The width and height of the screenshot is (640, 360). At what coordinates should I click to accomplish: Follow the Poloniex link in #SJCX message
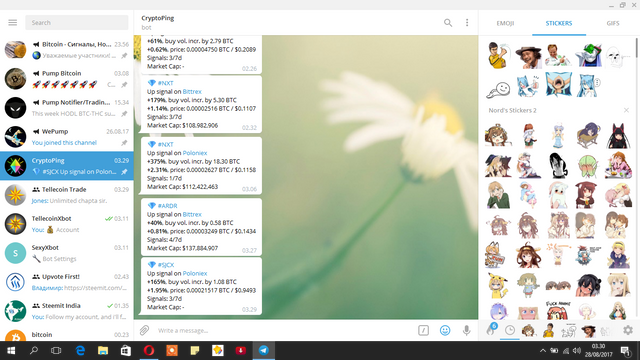coord(195,273)
